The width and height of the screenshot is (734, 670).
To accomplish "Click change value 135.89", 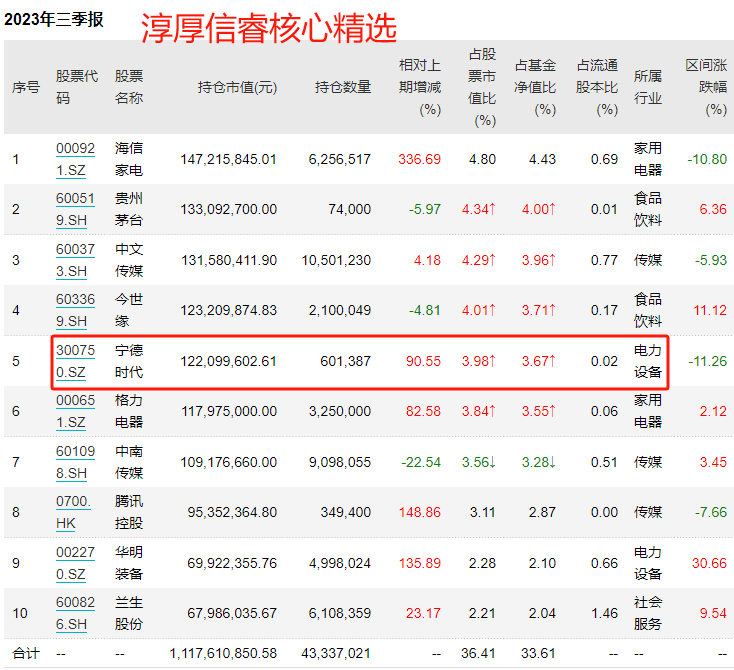I will pos(419,563).
